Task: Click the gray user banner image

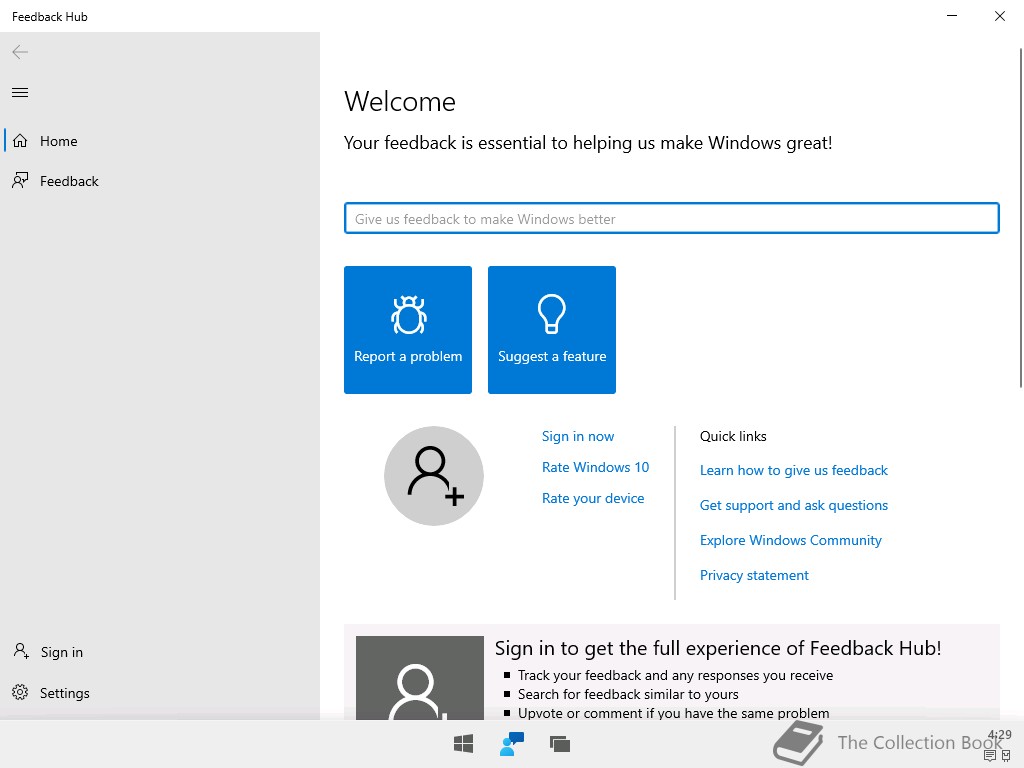Action: coord(420,678)
